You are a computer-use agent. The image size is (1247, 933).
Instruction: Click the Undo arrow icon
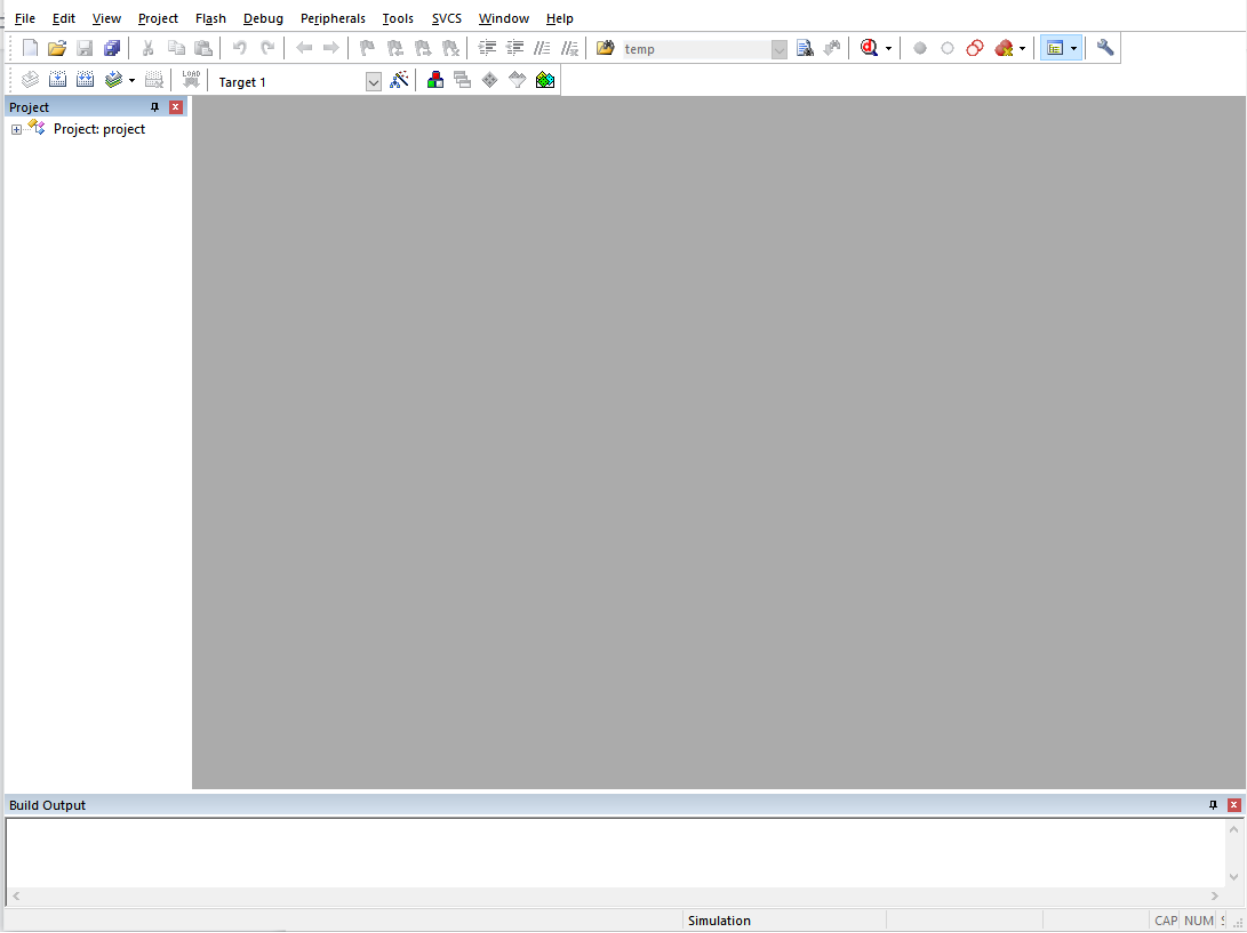tap(239, 48)
